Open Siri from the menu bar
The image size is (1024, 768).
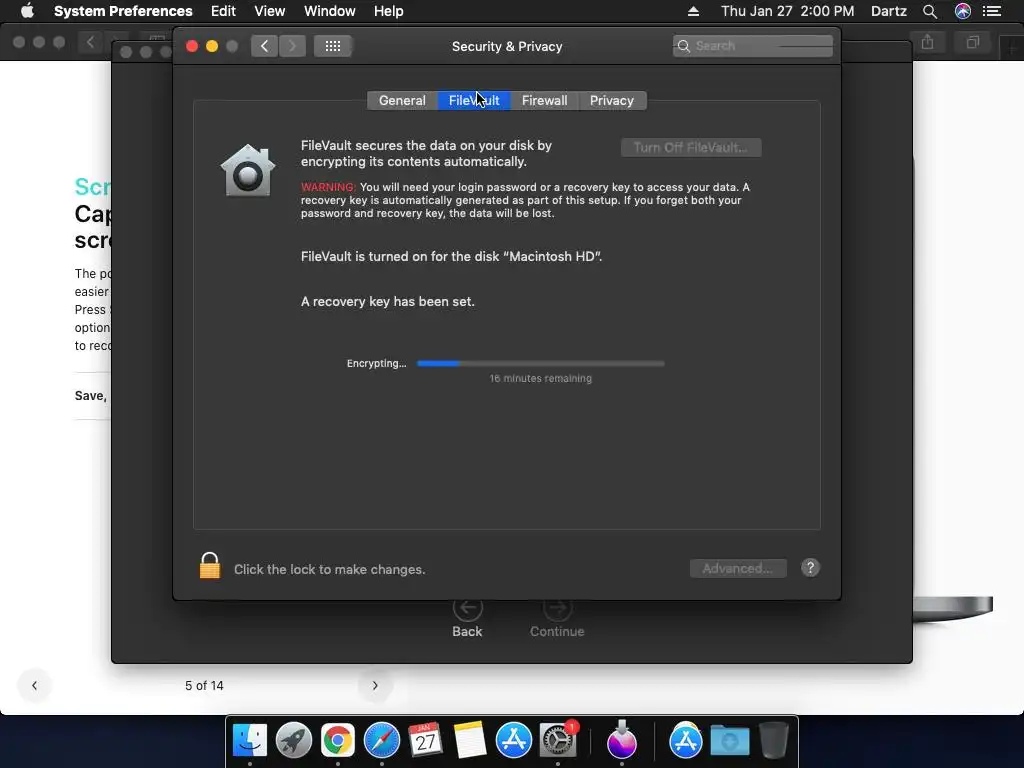962,11
